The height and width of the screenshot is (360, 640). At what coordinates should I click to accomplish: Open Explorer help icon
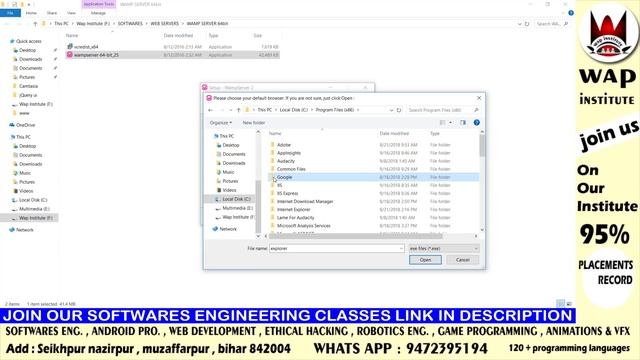point(571,13)
